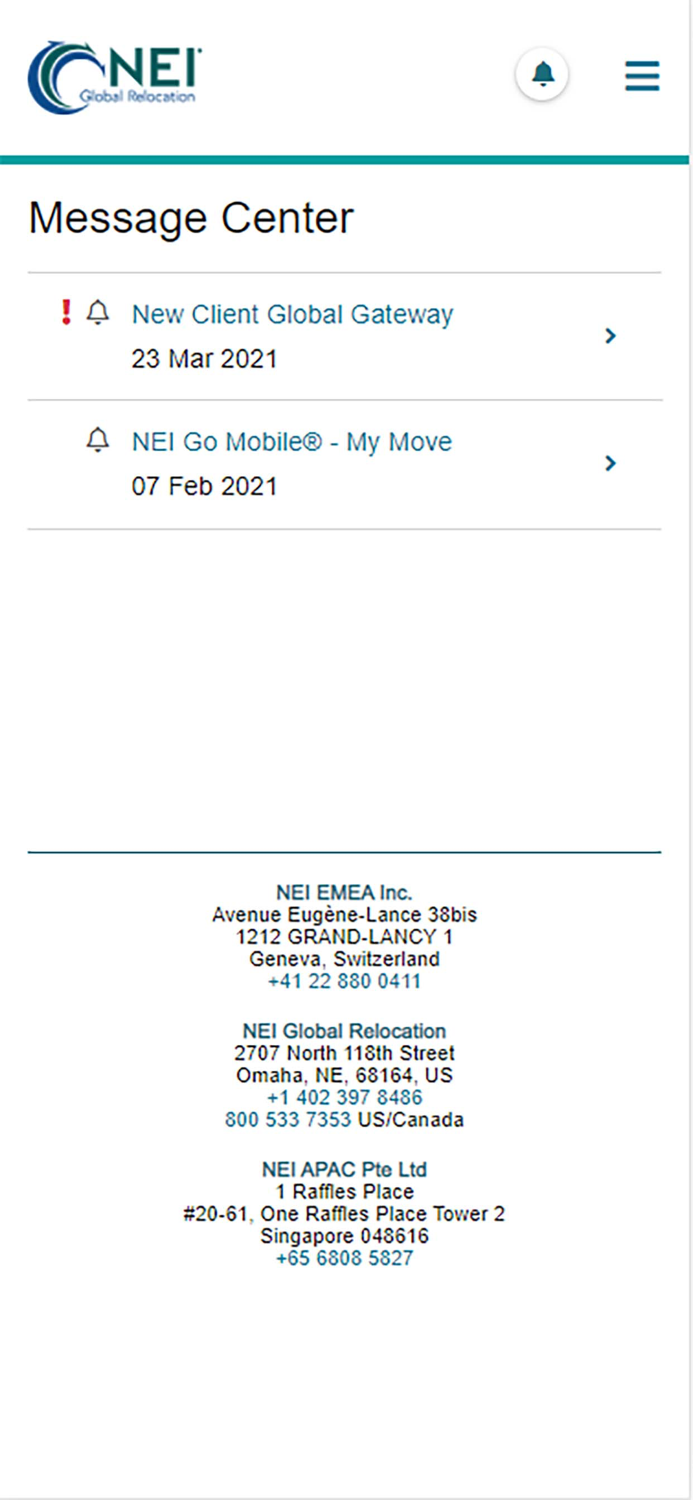
Task: Expand the New Client Global Gateway message
Action: click(x=610, y=336)
